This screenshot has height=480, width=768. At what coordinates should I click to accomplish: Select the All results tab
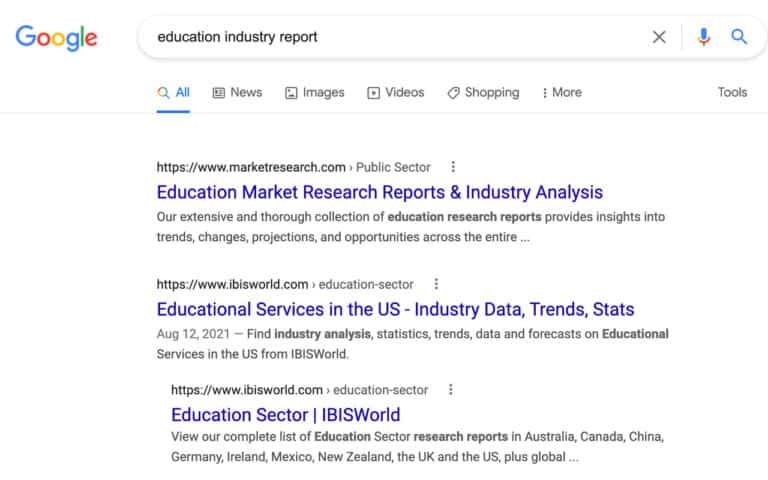[x=173, y=93]
